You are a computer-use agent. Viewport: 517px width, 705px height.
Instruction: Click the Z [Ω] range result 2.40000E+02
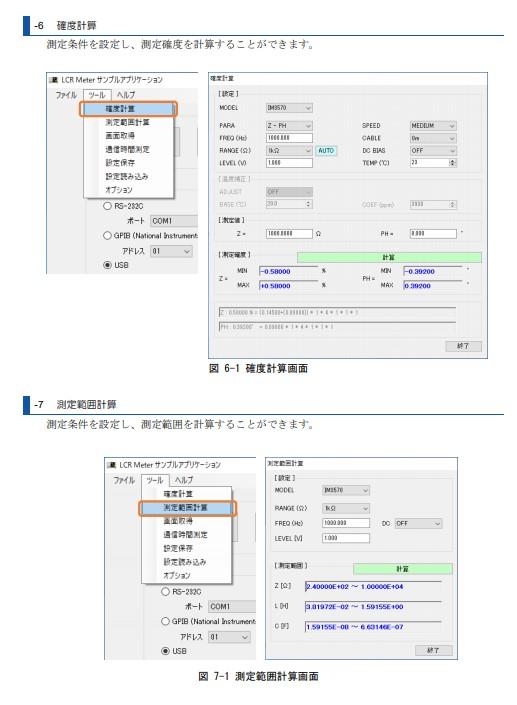(373, 587)
